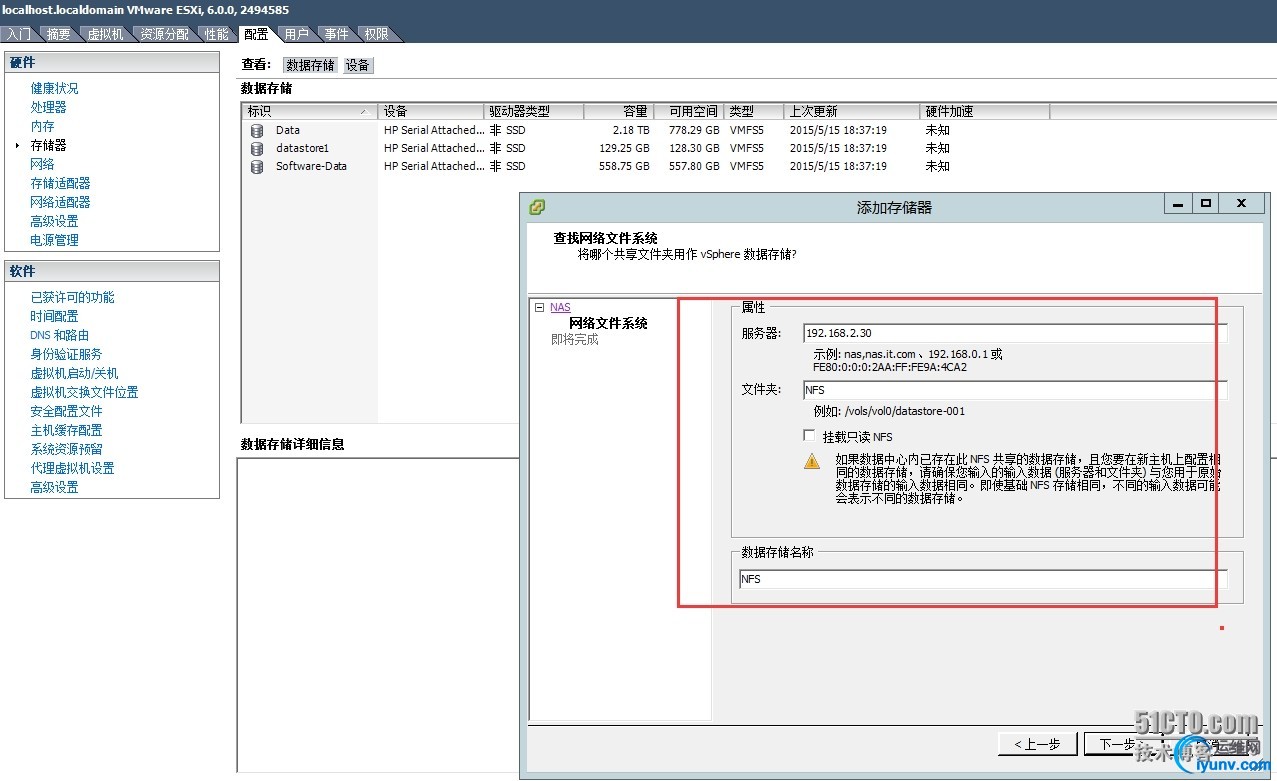The height and width of the screenshot is (781, 1277).
Task: Open 安全配置文件 in software list
Action: 66,411
